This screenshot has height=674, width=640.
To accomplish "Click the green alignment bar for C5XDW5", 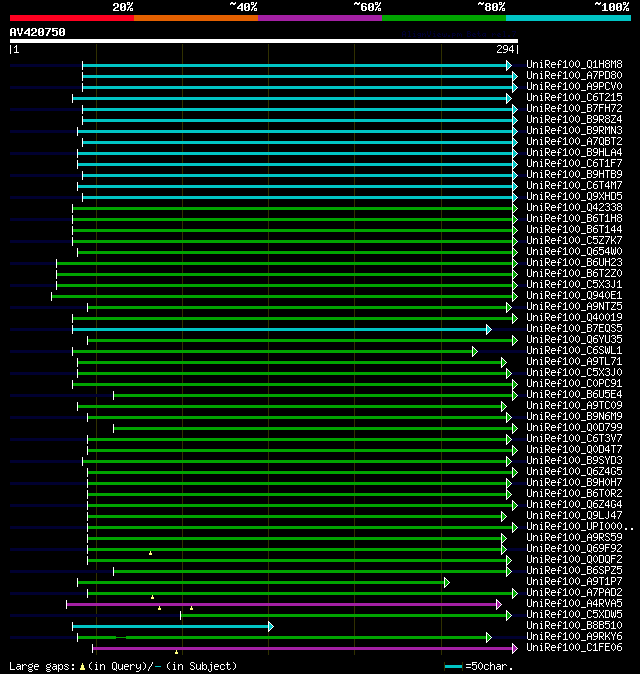I will 344,616.
